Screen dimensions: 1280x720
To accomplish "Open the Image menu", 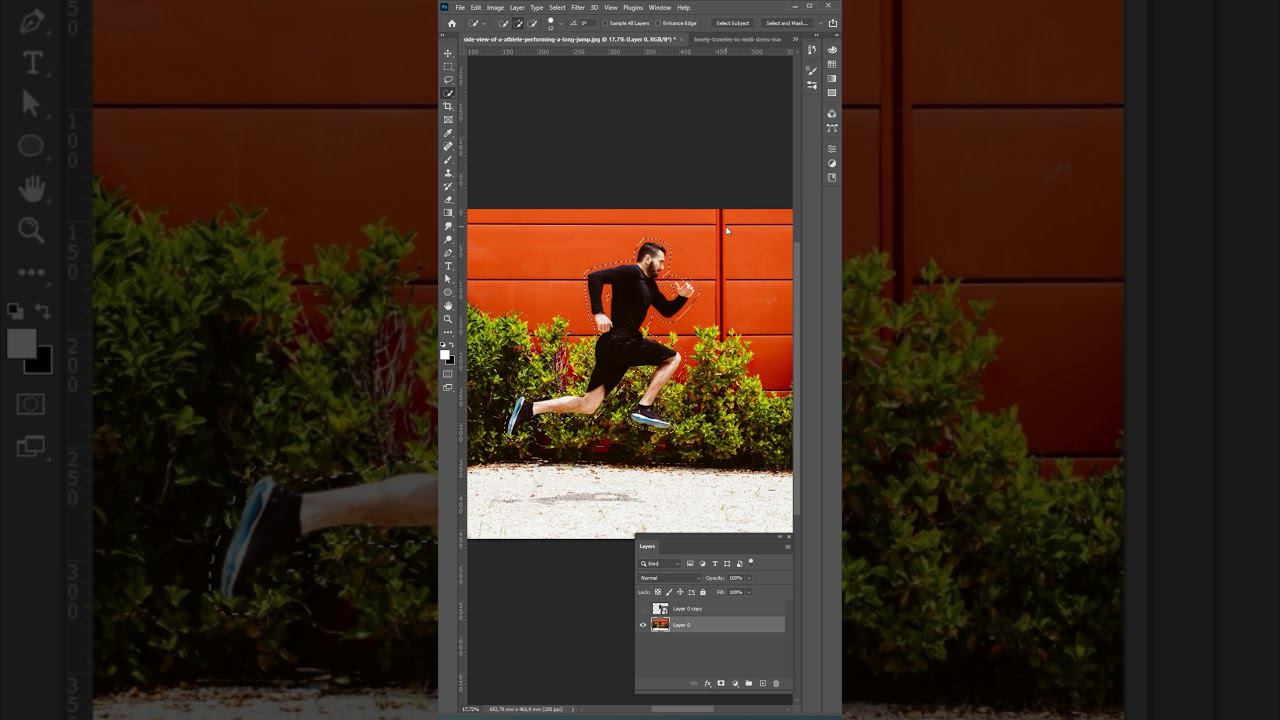I will (495, 7).
